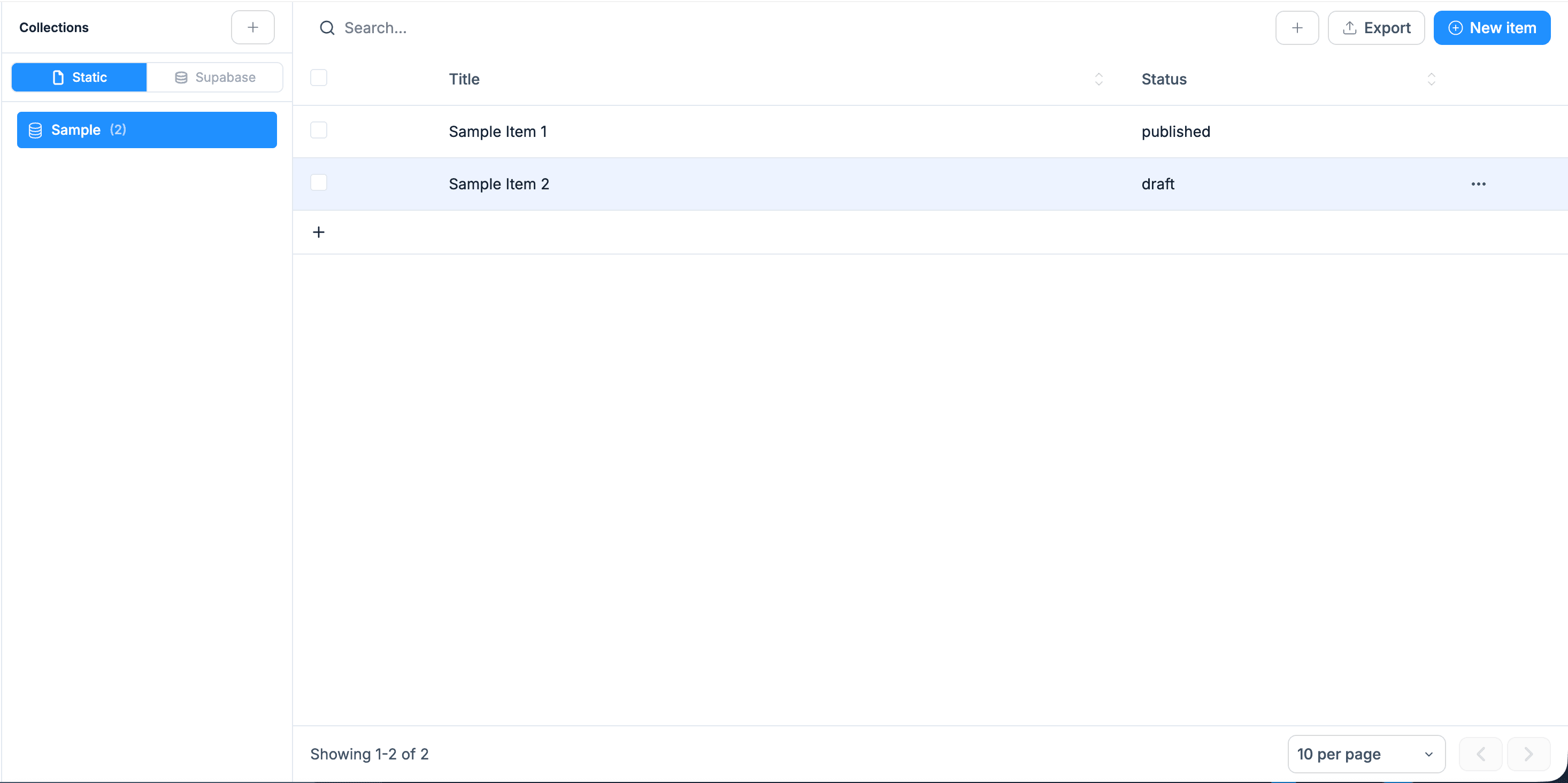Check the select-all checkbox in the header
1568x783 pixels.
tap(319, 78)
